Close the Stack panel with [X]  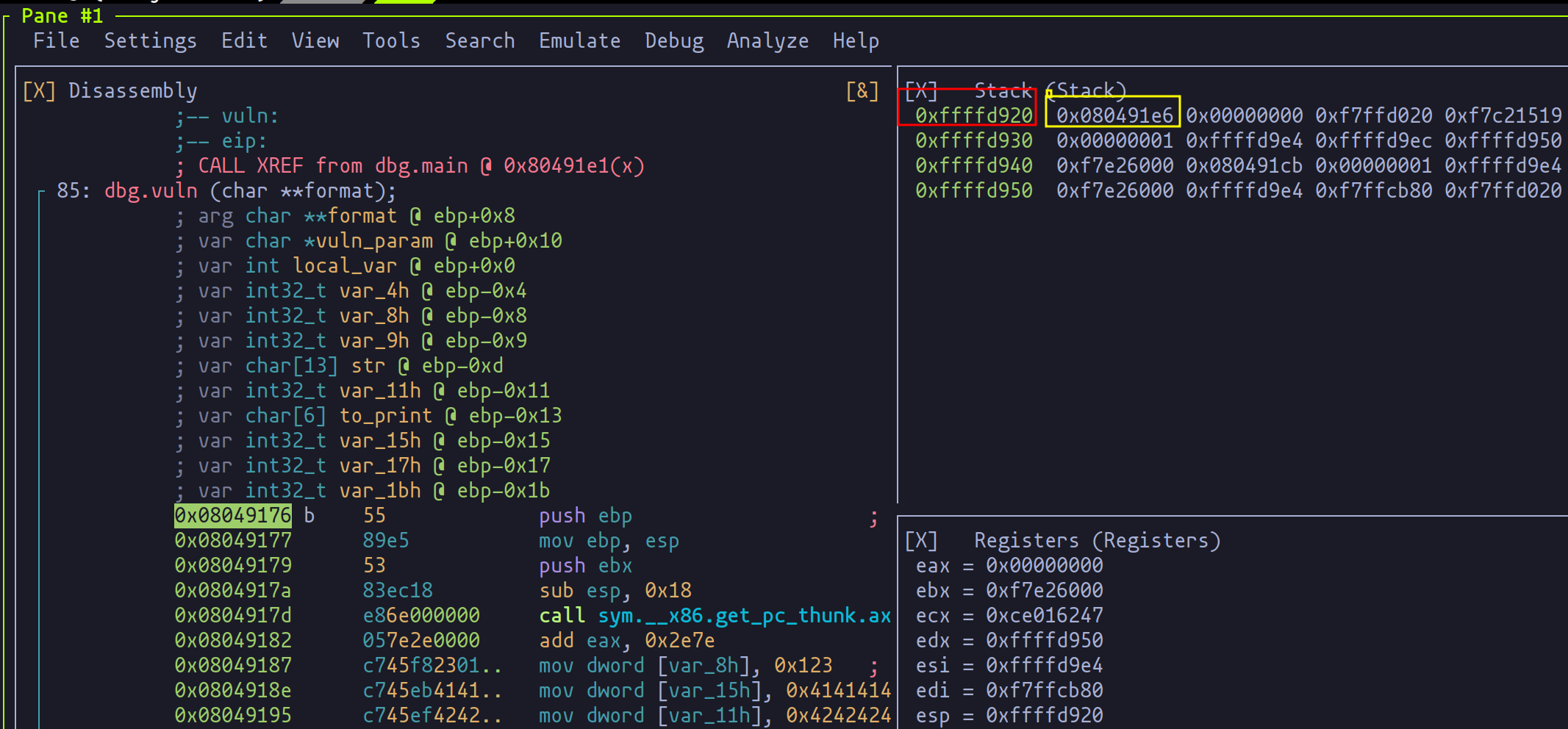click(921, 91)
